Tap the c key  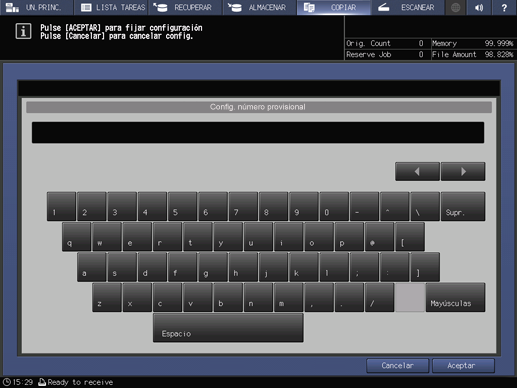pyautogui.click(x=167, y=297)
